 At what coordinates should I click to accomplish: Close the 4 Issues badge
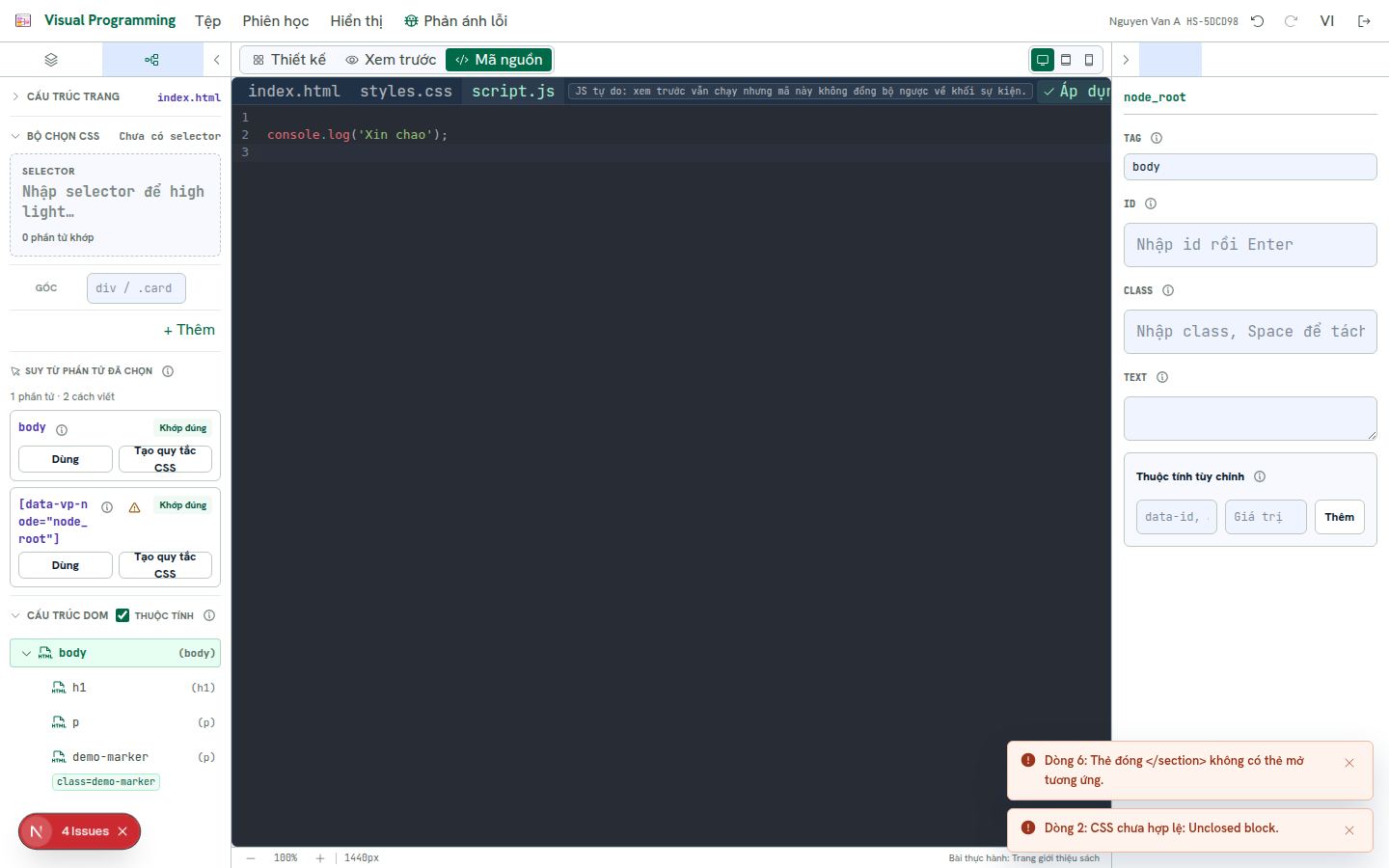123,831
